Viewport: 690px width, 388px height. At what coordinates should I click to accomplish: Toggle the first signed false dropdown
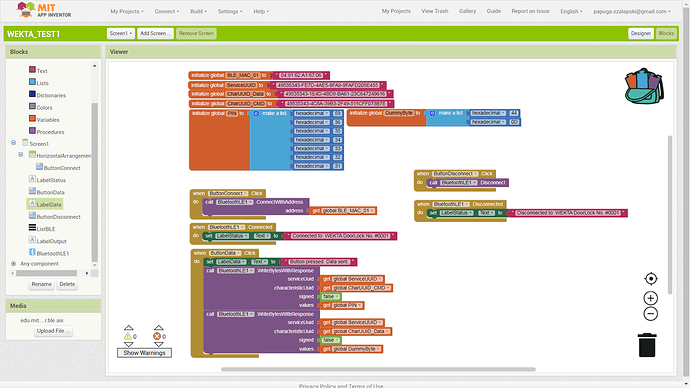point(331,296)
